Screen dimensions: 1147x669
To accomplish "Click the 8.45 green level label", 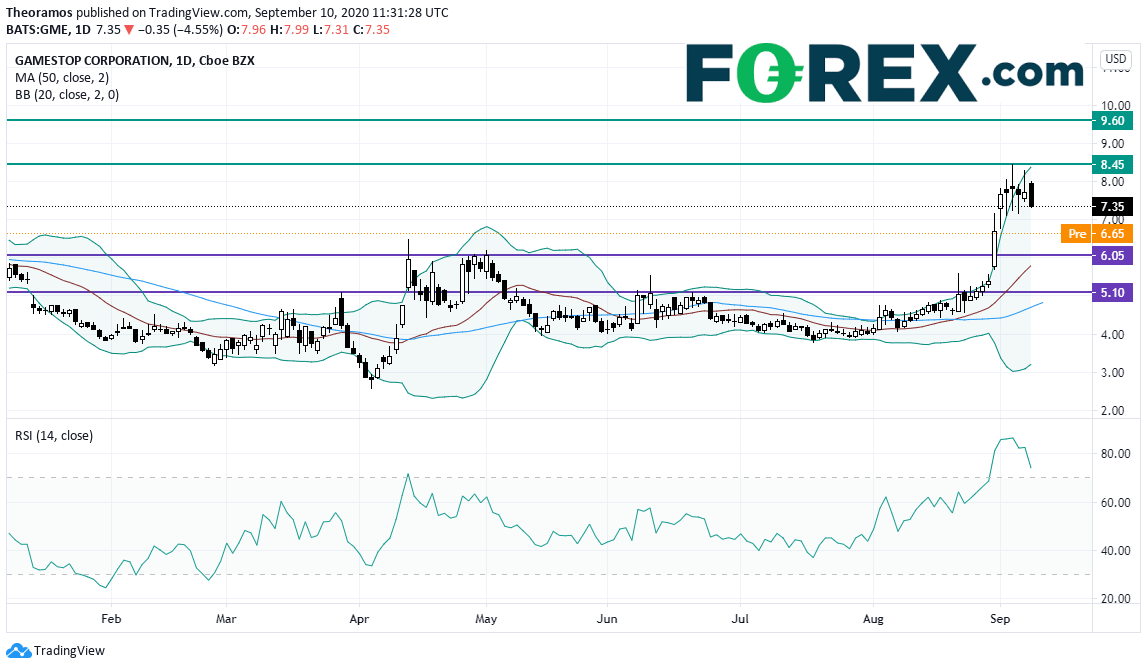I will pyautogui.click(x=1112, y=165).
